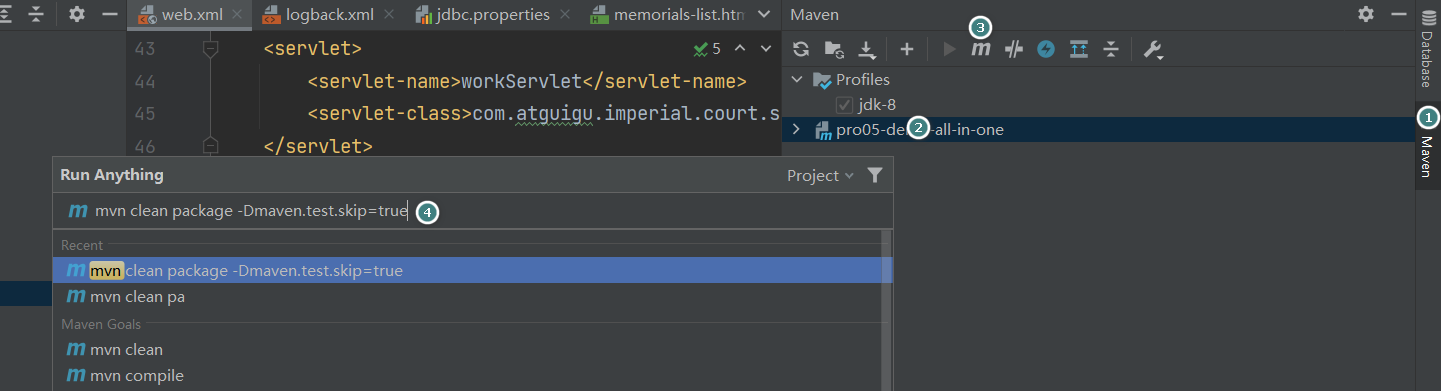Click the inspection checkmark with 5

707,48
